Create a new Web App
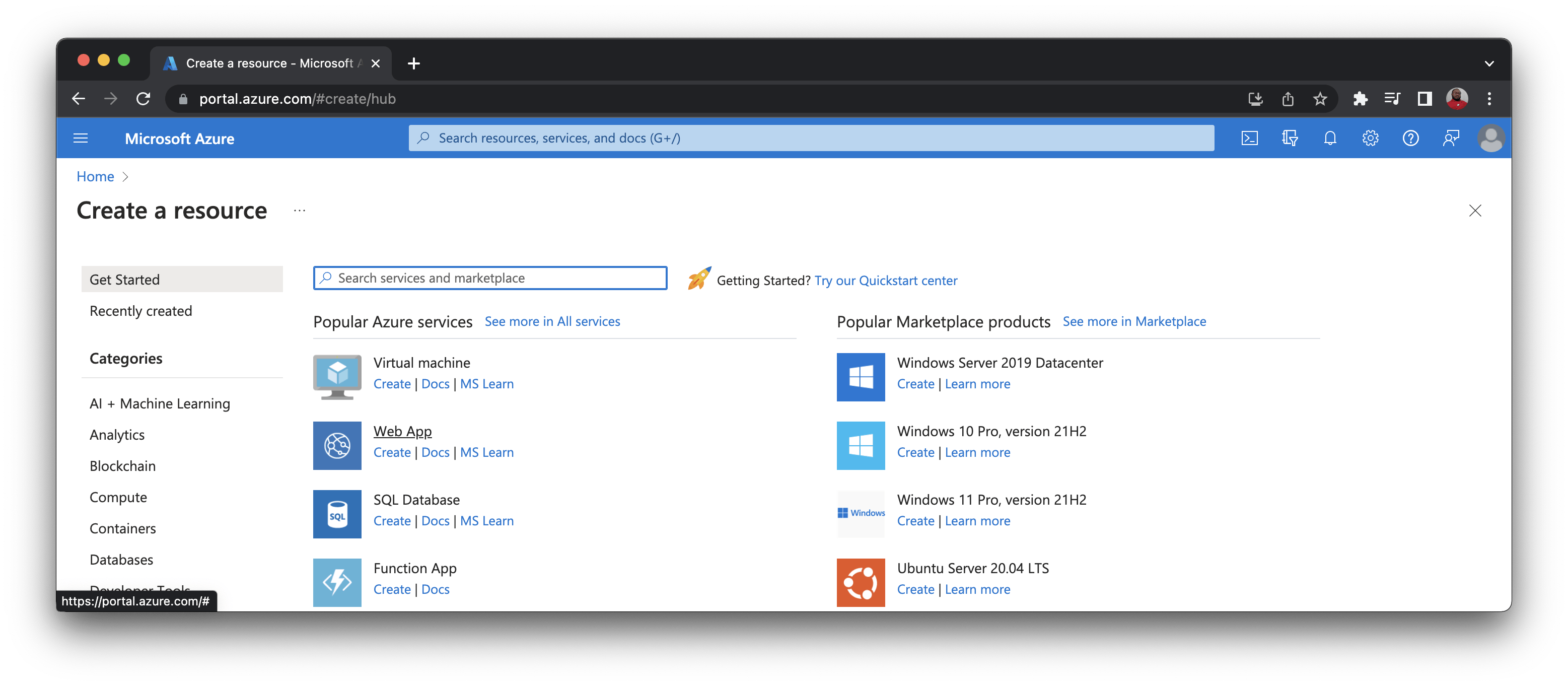 point(391,452)
